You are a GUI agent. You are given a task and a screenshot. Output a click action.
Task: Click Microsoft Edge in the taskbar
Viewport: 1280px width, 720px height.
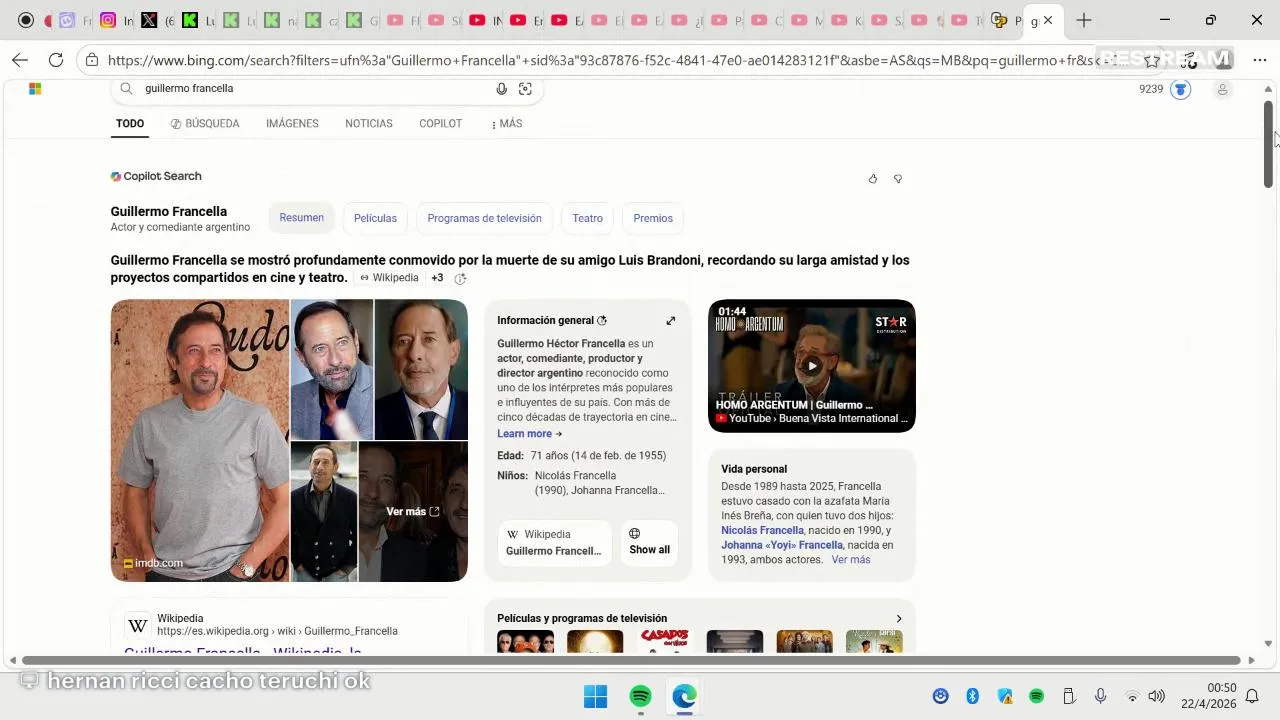coord(684,696)
